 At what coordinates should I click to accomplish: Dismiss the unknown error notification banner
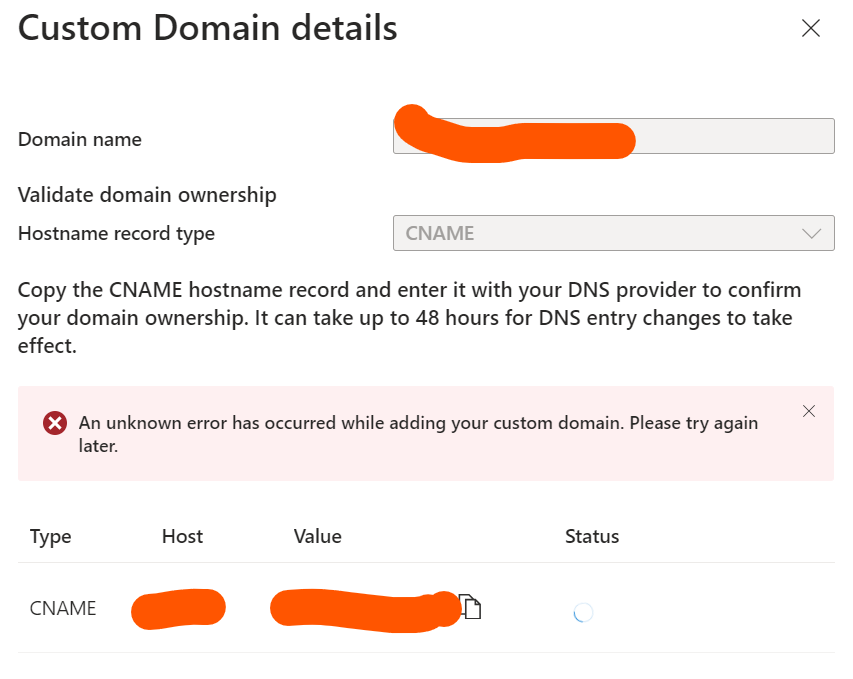click(x=809, y=411)
